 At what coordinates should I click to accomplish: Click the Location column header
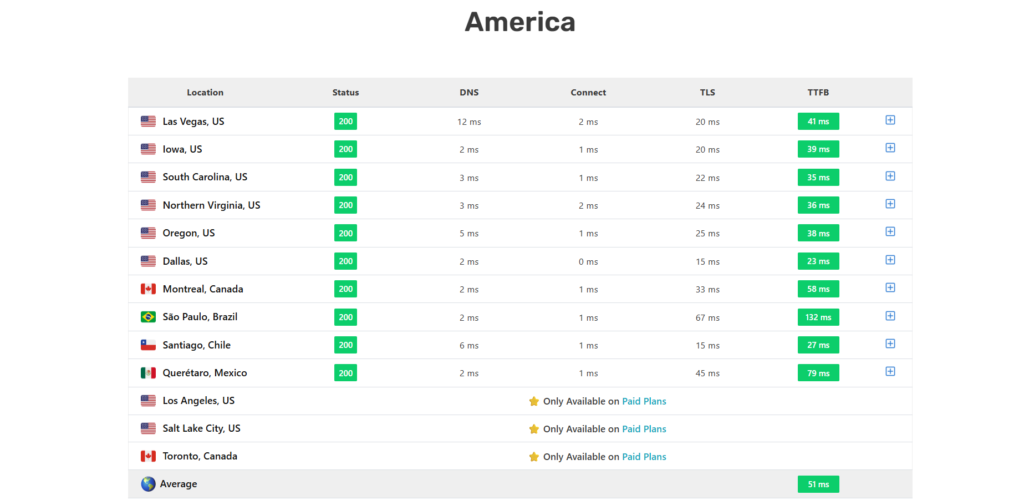click(205, 93)
